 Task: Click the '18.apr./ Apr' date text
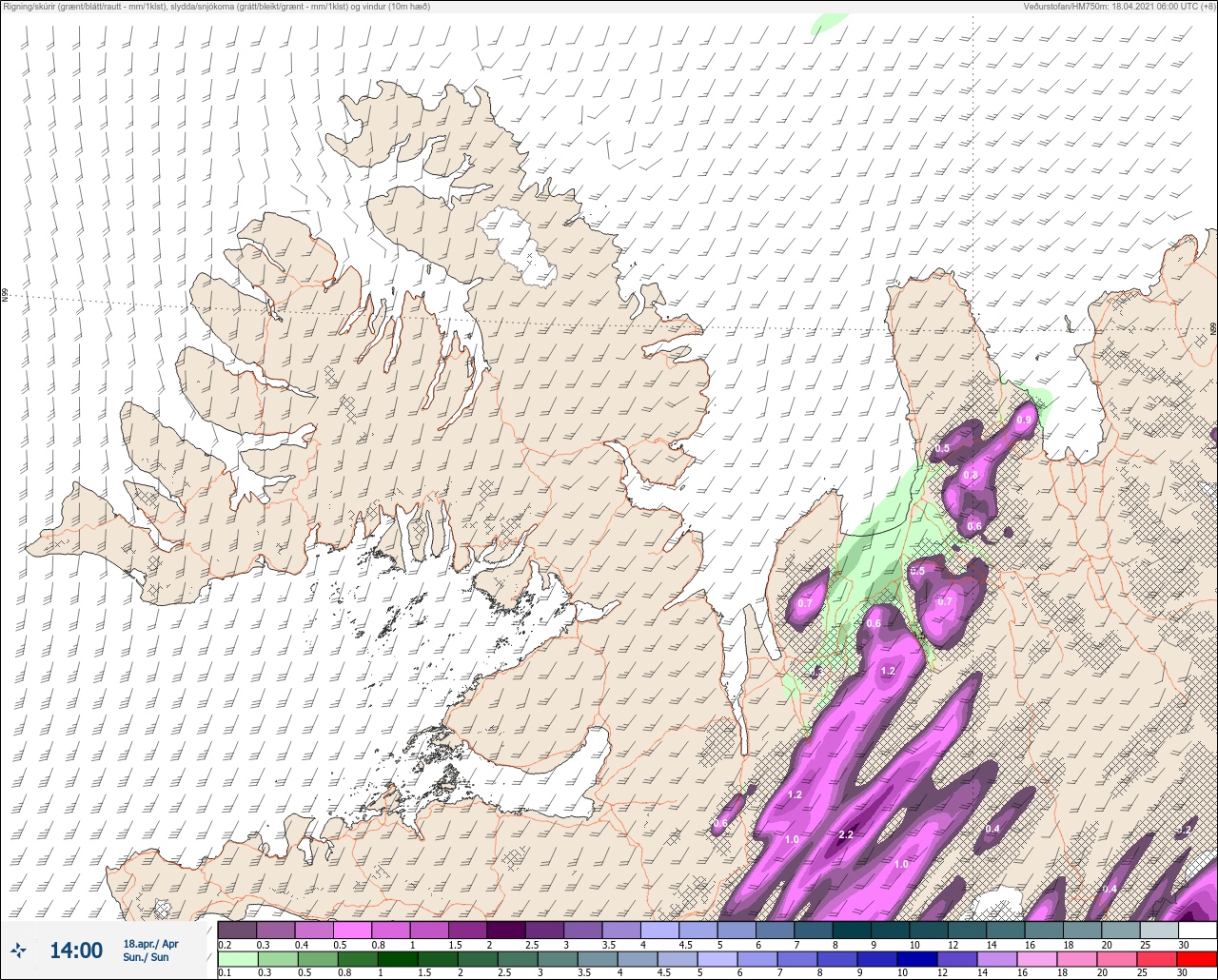coord(150,944)
